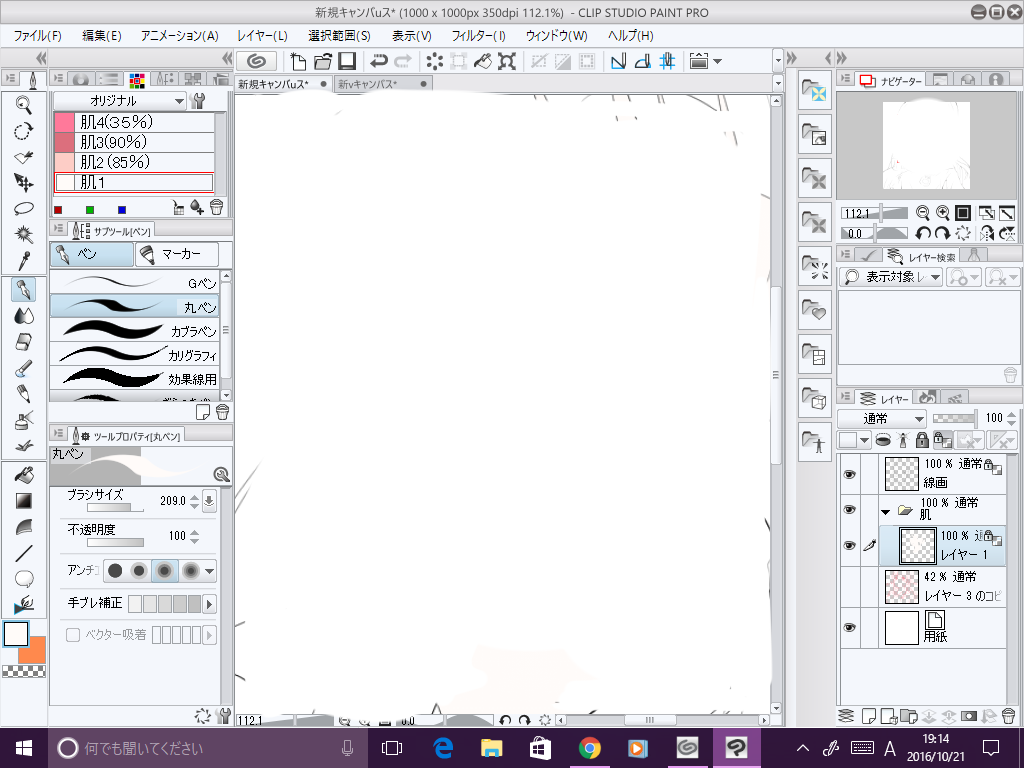
Task: Select the Balloon speech bubble tool
Action: tap(25, 578)
